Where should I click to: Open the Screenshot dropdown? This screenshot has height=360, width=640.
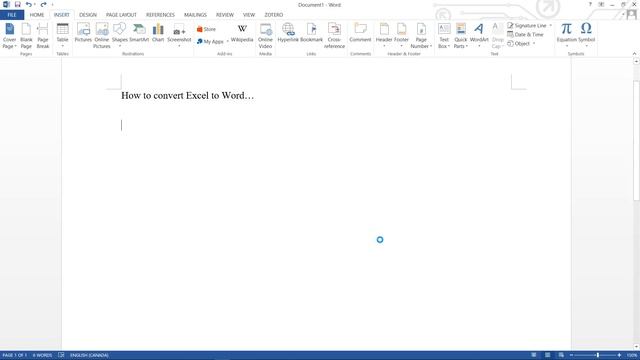tap(179, 35)
